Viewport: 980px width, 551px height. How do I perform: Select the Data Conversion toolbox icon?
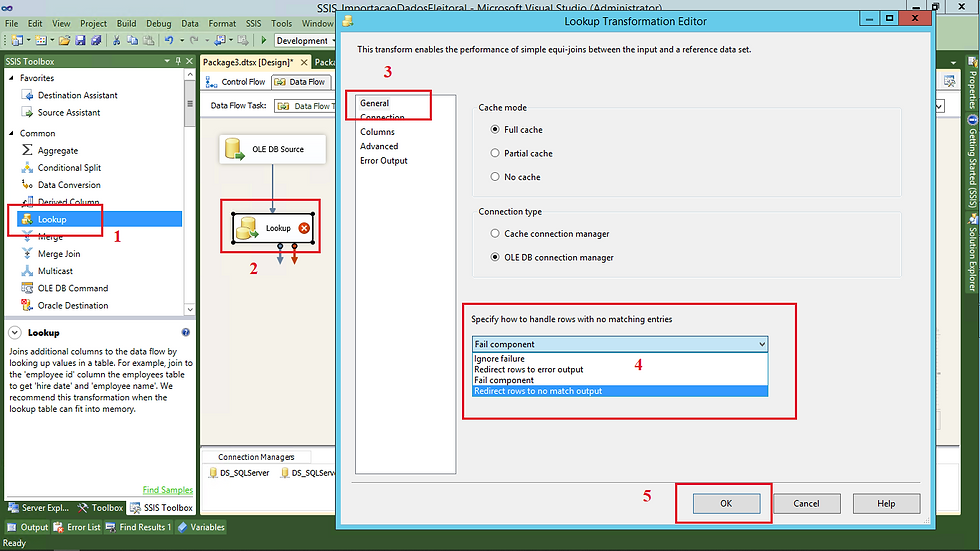pos(27,184)
